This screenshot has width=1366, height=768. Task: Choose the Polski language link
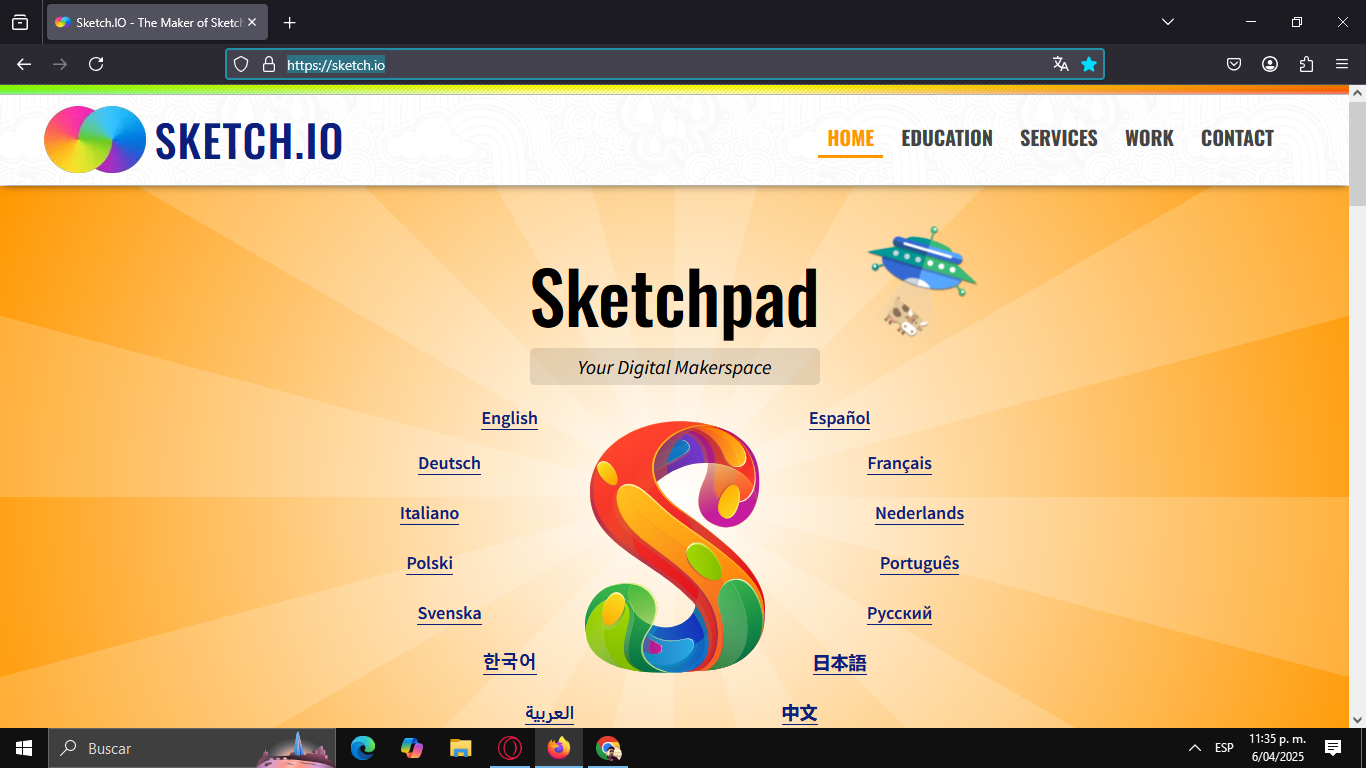[x=430, y=563]
